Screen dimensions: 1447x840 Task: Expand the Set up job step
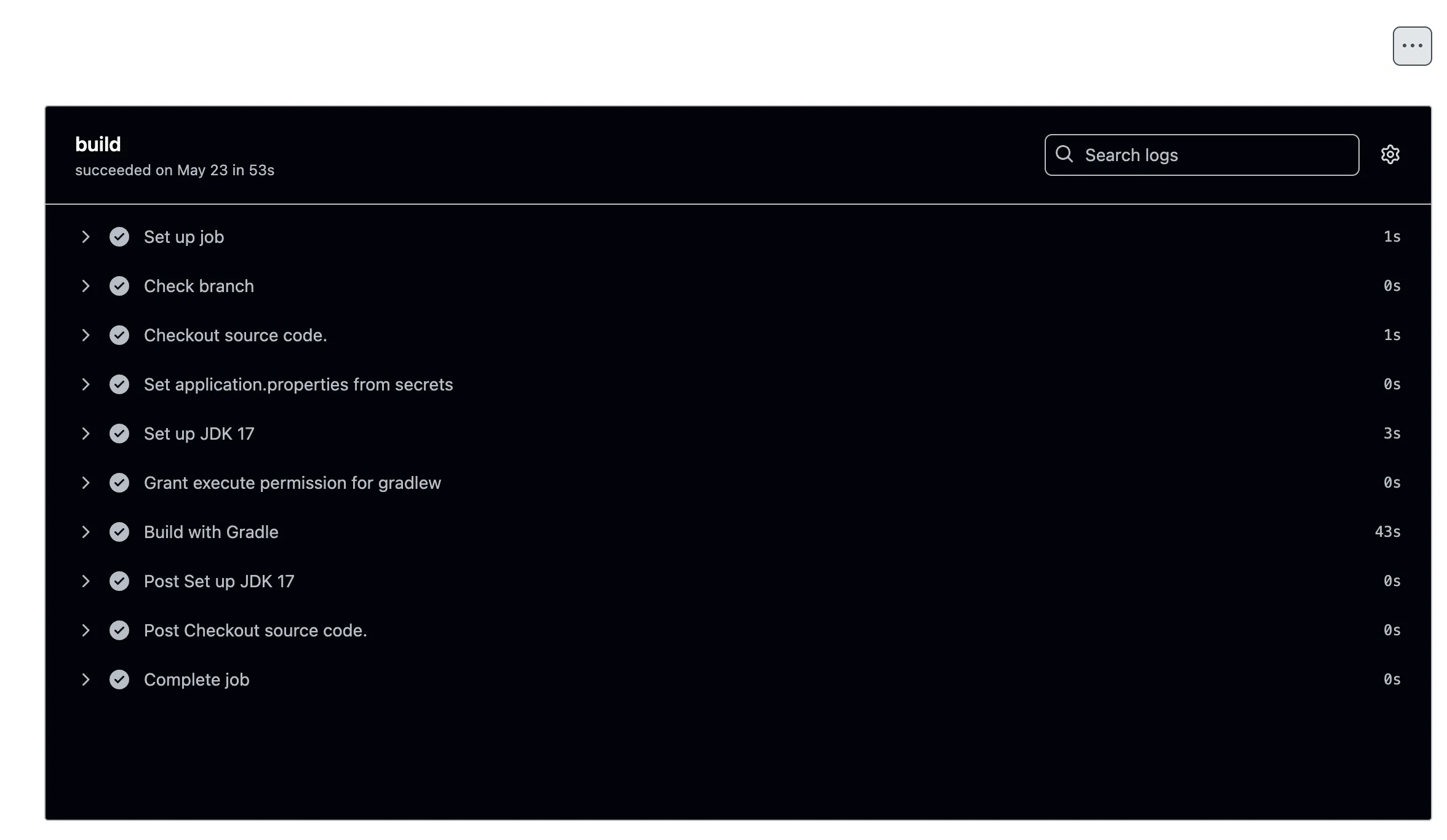pyautogui.click(x=86, y=237)
